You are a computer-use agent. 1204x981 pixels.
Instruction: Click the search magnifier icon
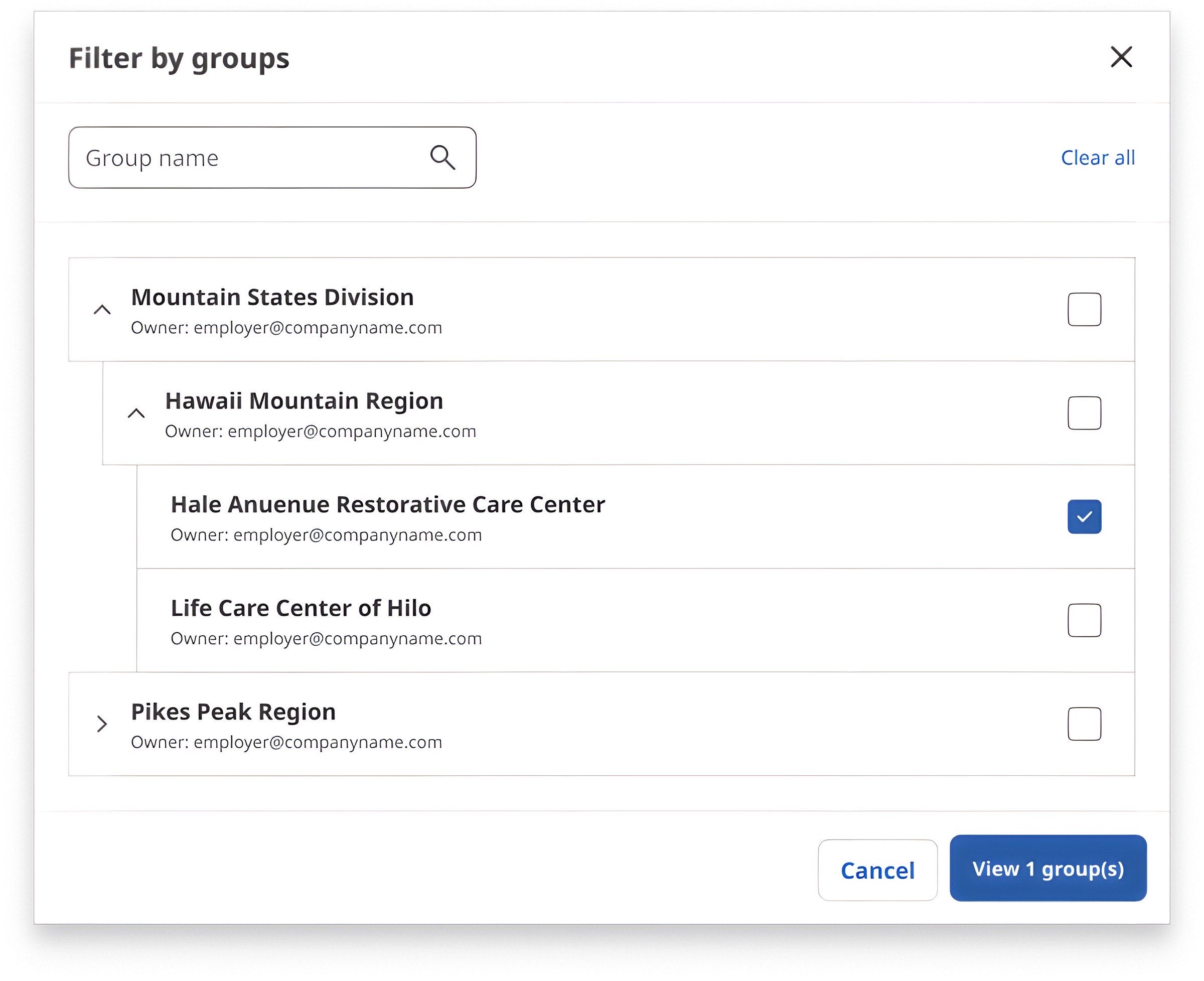click(x=442, y=158)
